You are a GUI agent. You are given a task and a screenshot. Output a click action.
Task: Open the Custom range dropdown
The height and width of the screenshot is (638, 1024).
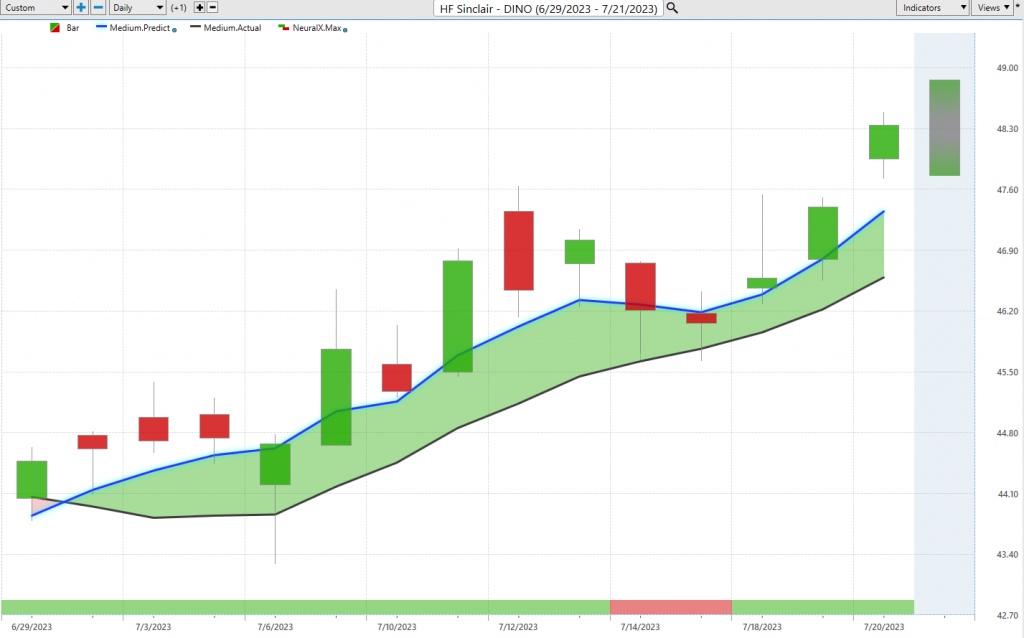(36, 8)
